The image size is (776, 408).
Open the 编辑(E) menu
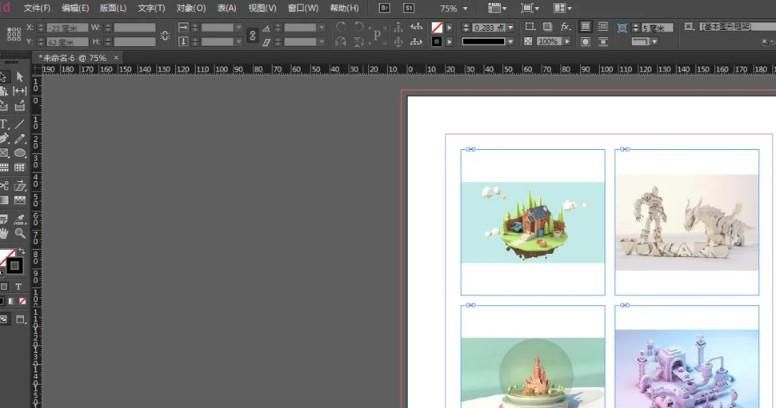pyautogui.click(x=75, y=8)
